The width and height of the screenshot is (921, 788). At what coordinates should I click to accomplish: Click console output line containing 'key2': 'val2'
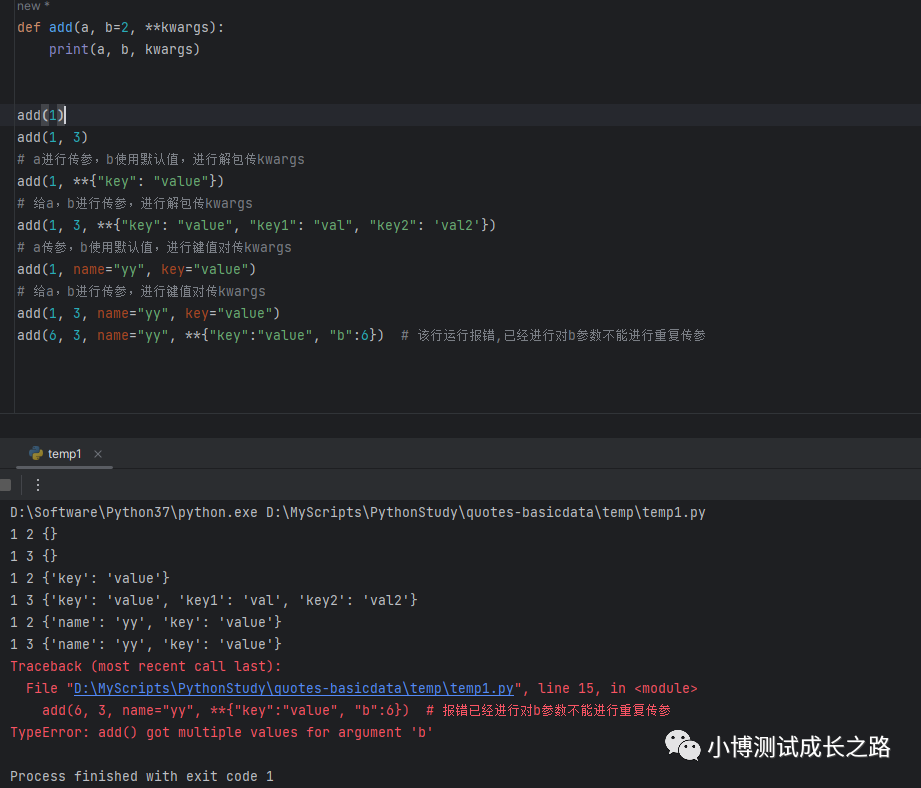click(x=213, y=600)
